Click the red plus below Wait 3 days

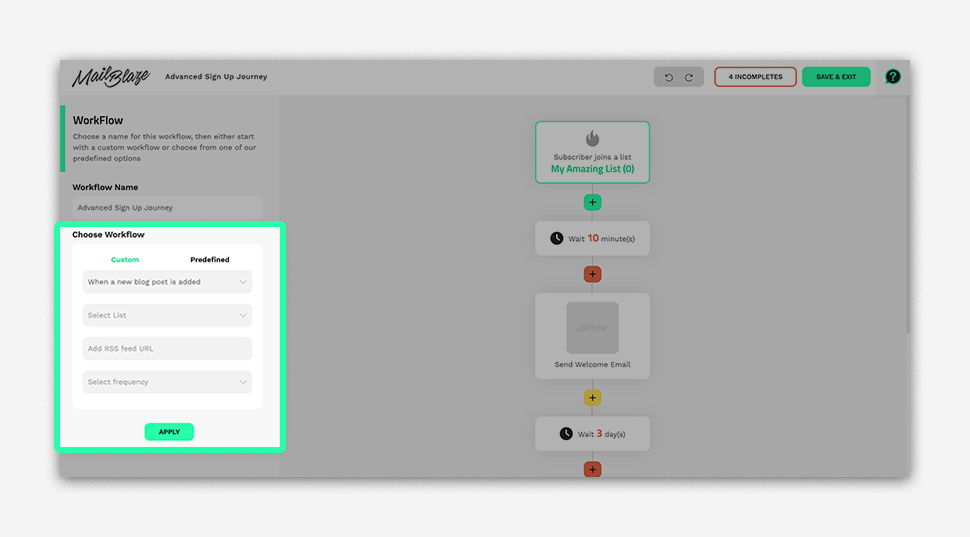pos(592,469)
